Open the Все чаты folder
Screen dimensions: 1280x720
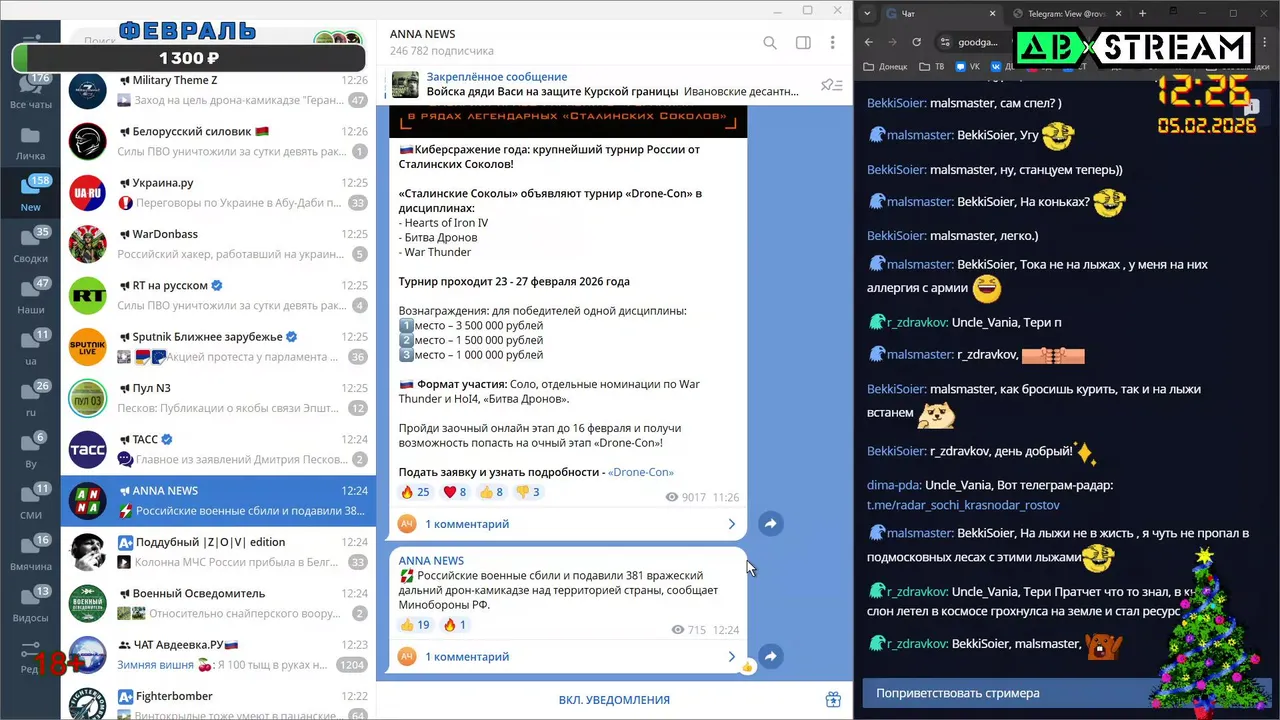(x=31, y=91)
